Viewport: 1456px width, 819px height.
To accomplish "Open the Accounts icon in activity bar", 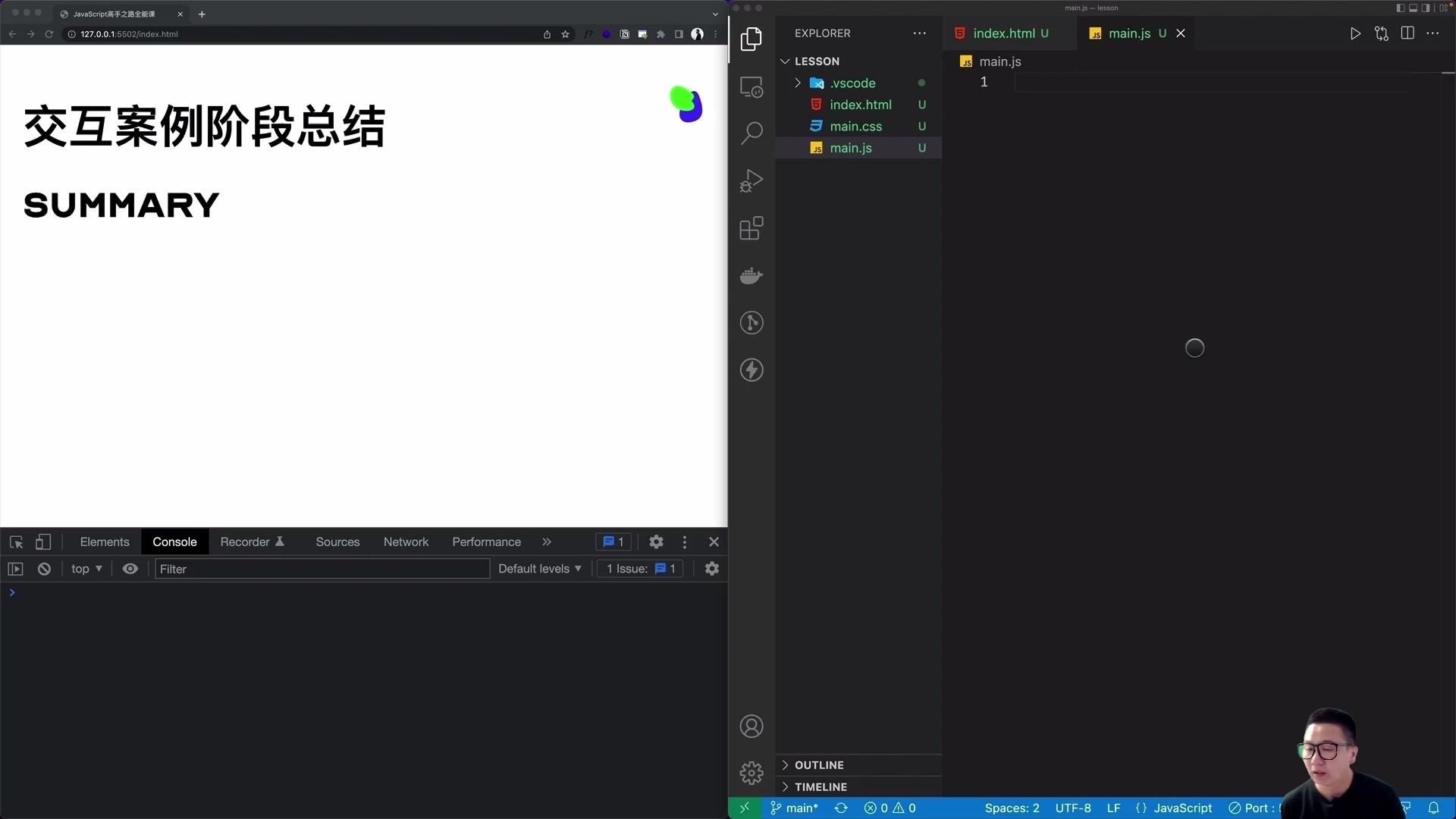I will [751, 726].
